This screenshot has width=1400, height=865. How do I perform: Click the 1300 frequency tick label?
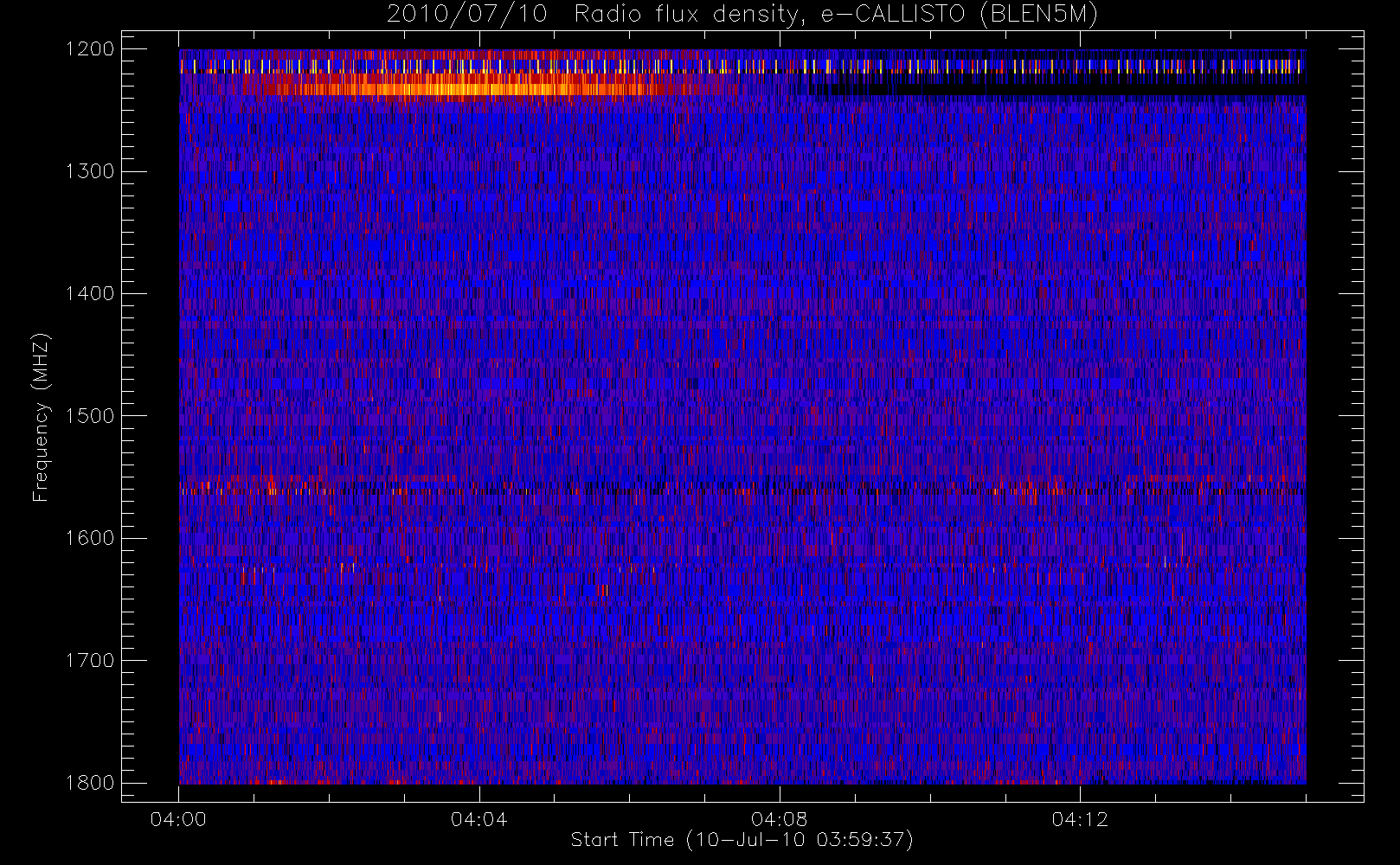pyautogui.click(x=90, y=171)
